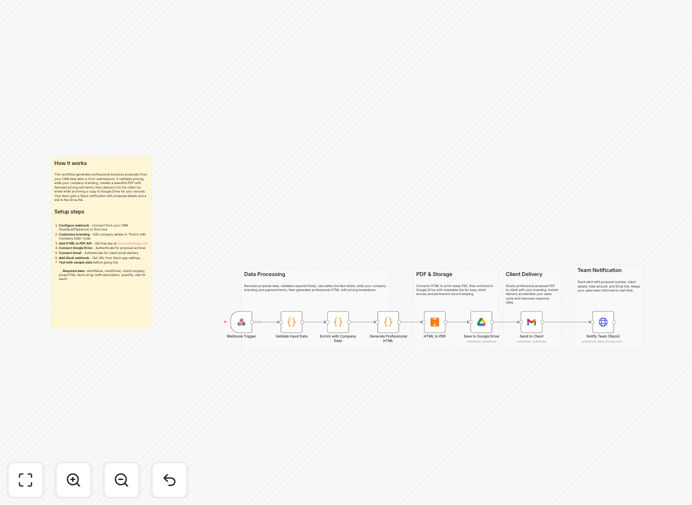Click the 'Notify Team (Slack)' label

click(x=603, y=336)
